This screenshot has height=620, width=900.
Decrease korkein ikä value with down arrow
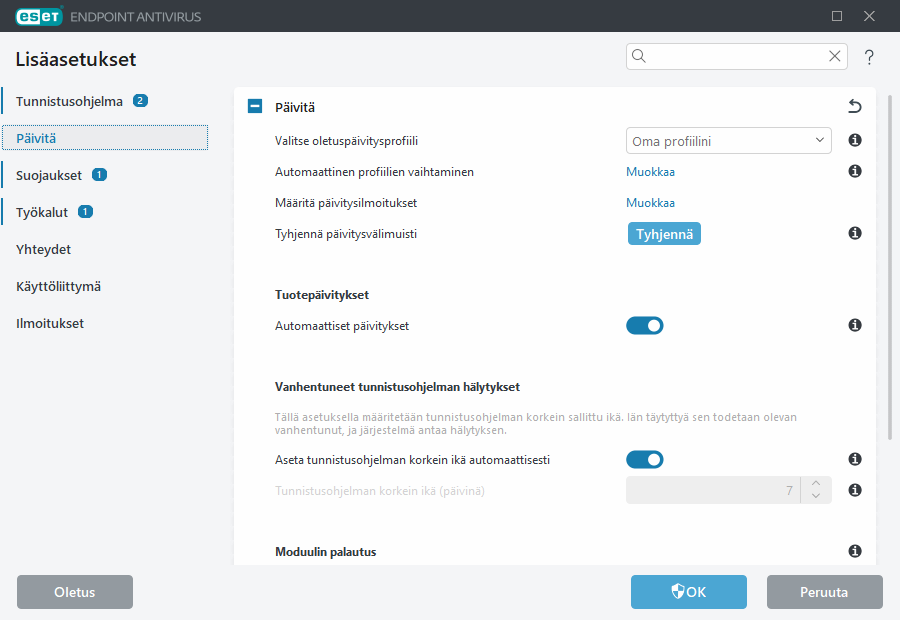click(x=816, y=497)
